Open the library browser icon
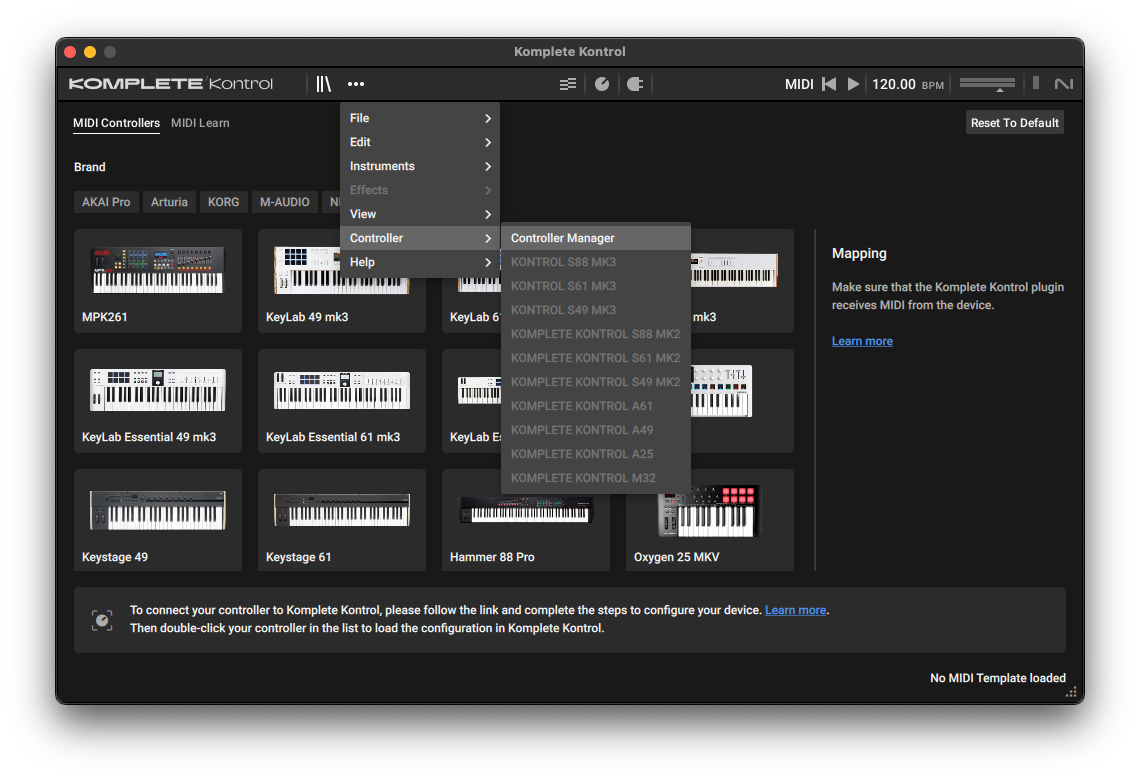The image size is (1140, 778). coord(323,84)
